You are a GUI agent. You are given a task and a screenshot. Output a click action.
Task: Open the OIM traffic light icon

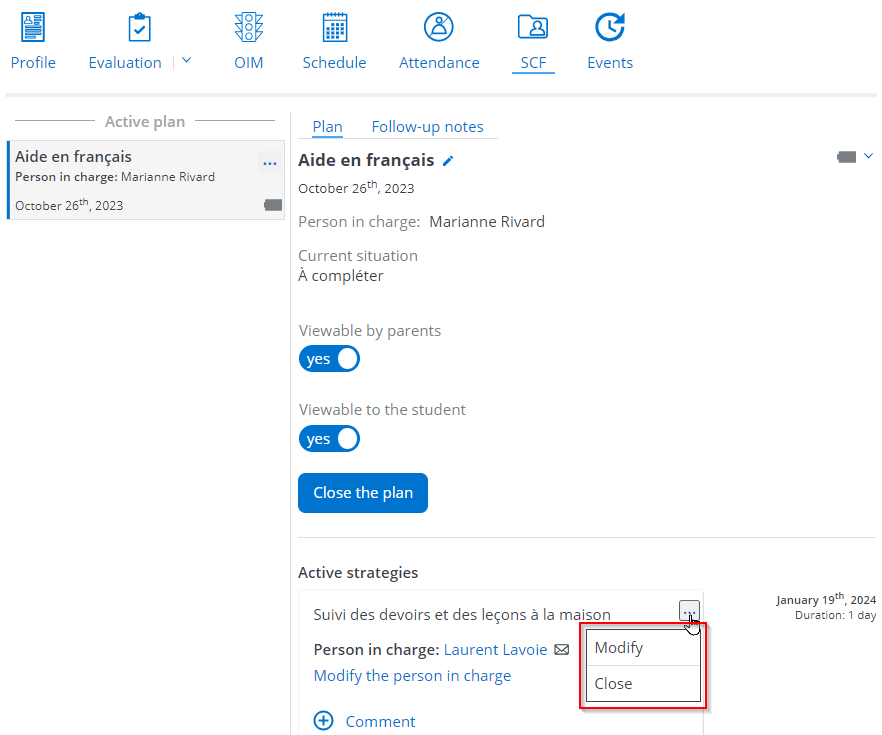(x=248, y=28)
